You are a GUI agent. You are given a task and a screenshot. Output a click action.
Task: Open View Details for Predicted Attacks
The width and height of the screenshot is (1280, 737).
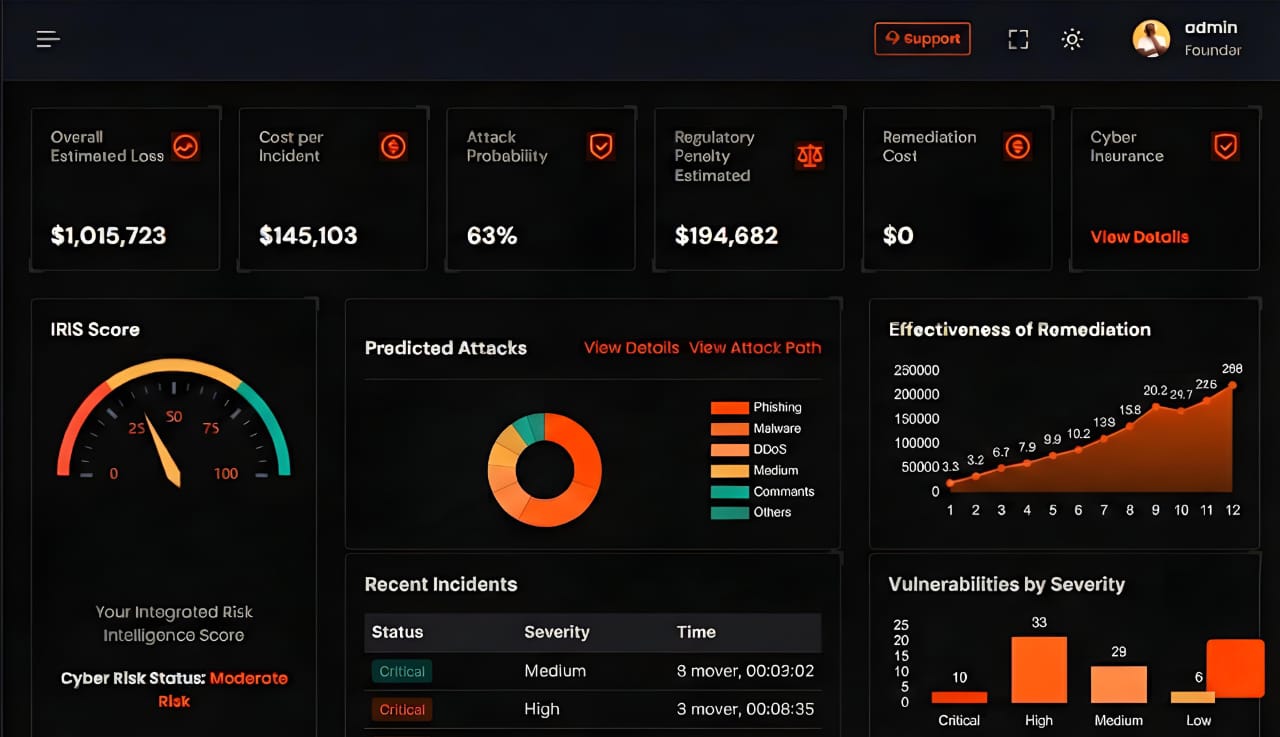(631, 348)
